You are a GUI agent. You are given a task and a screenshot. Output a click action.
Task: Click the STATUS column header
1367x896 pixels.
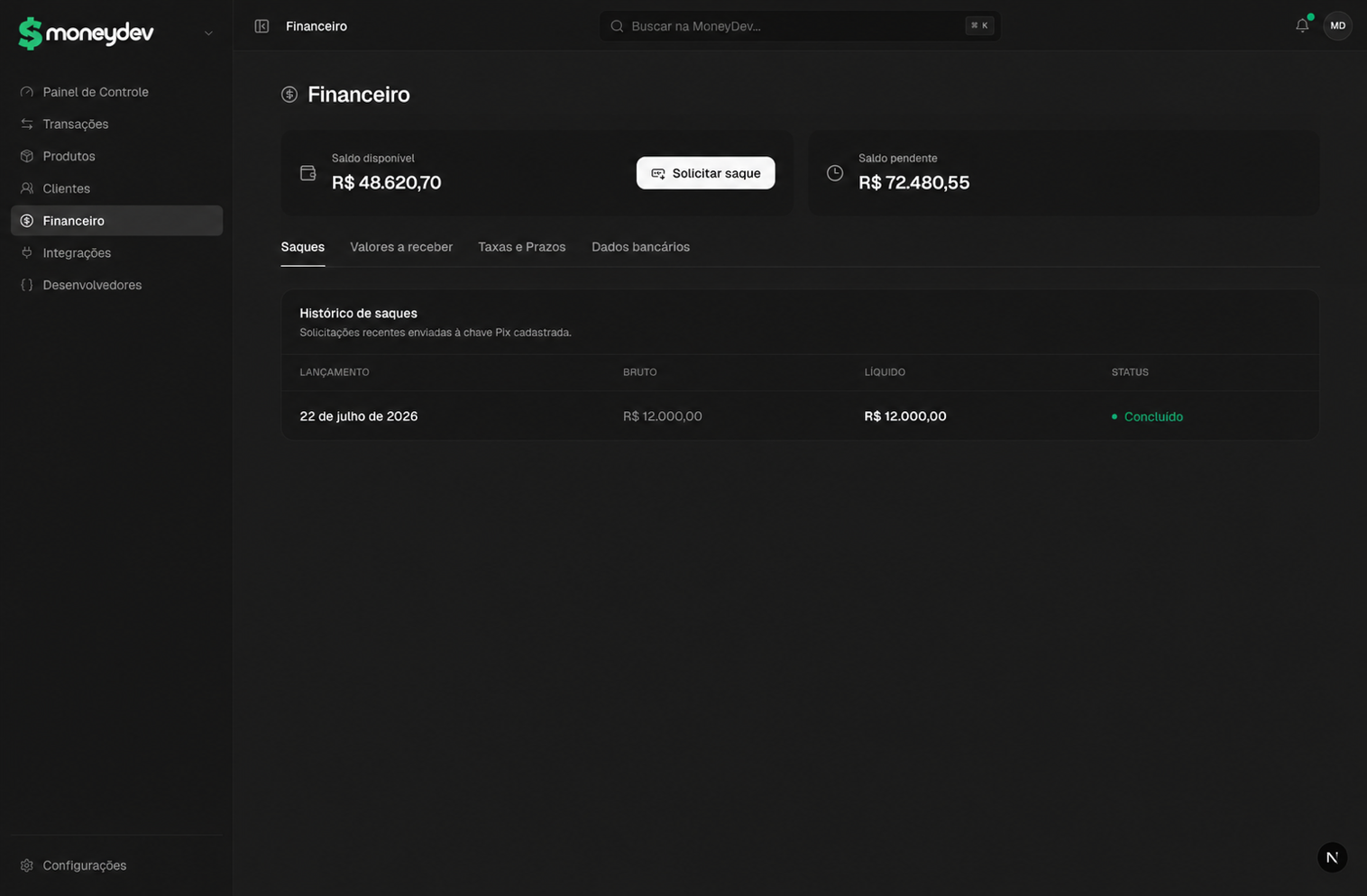point(1130,372)
